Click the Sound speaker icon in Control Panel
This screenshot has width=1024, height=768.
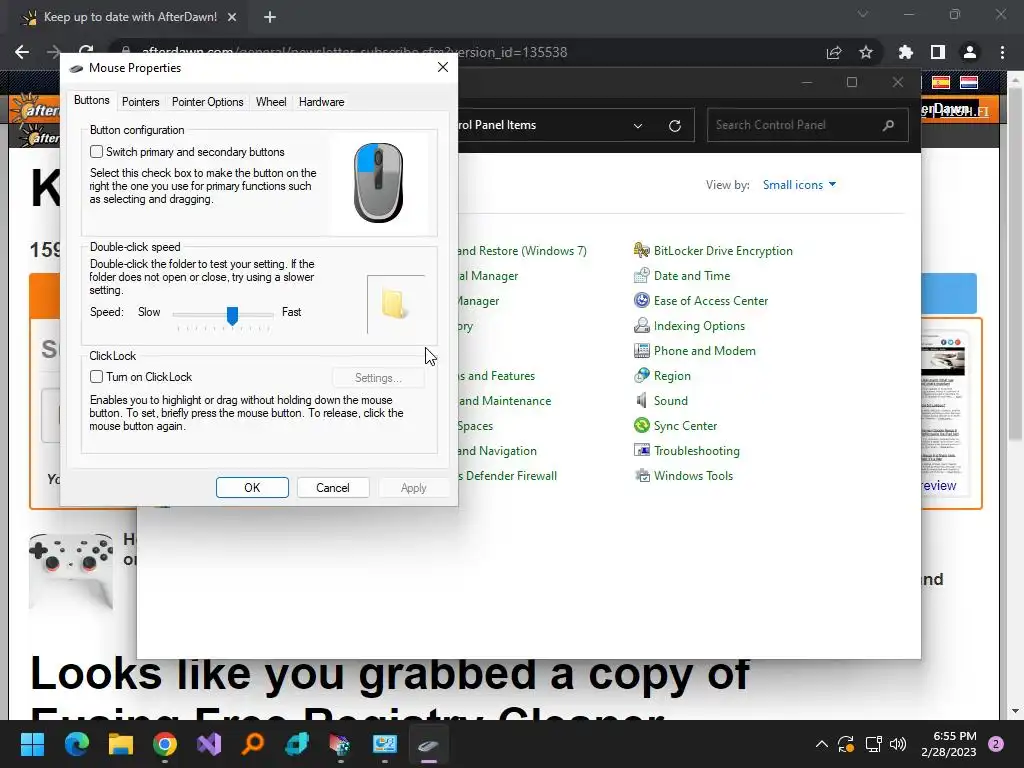[642, 400]
